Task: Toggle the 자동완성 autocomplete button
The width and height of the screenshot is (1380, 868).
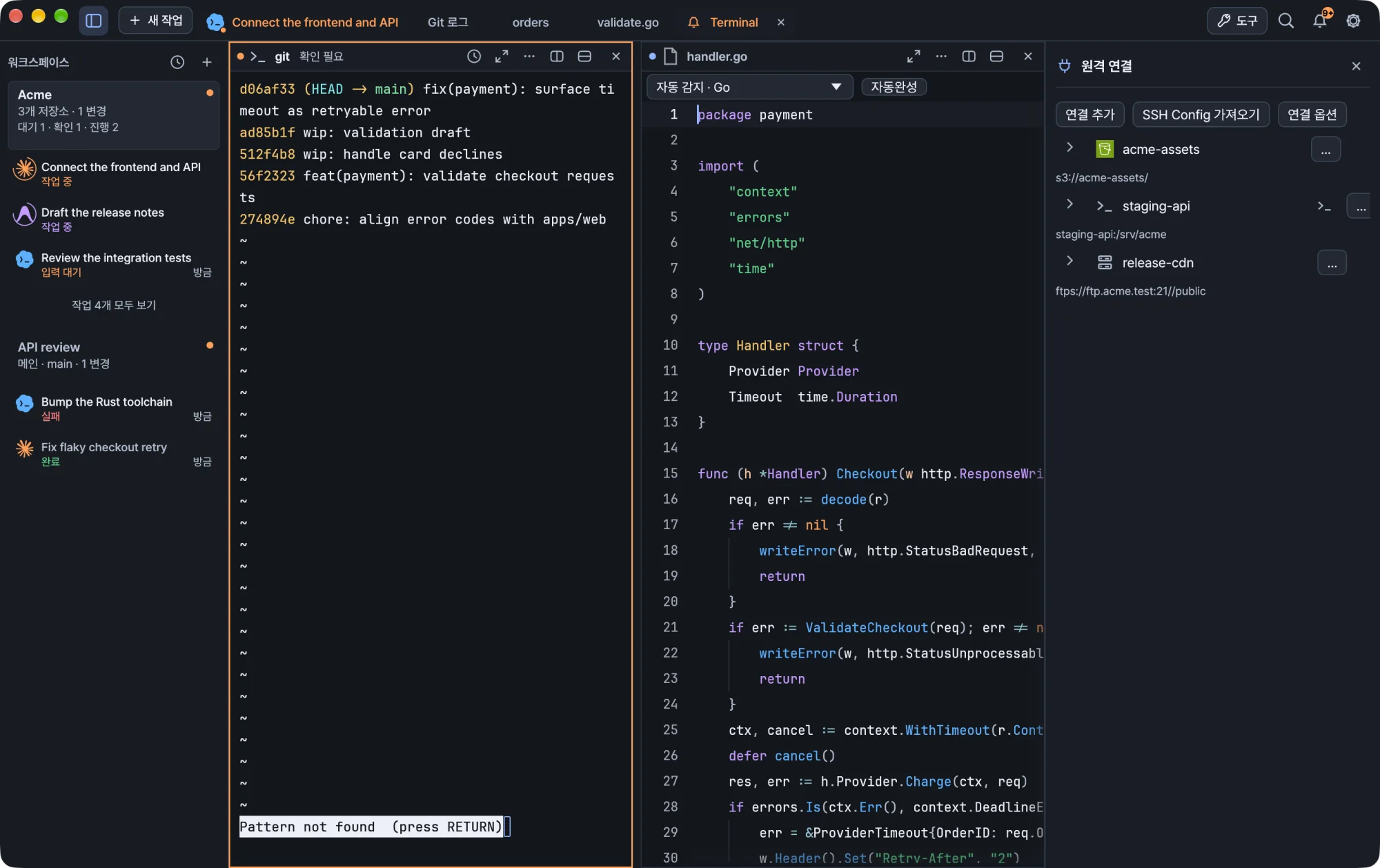Action: (x=894, y=87)
